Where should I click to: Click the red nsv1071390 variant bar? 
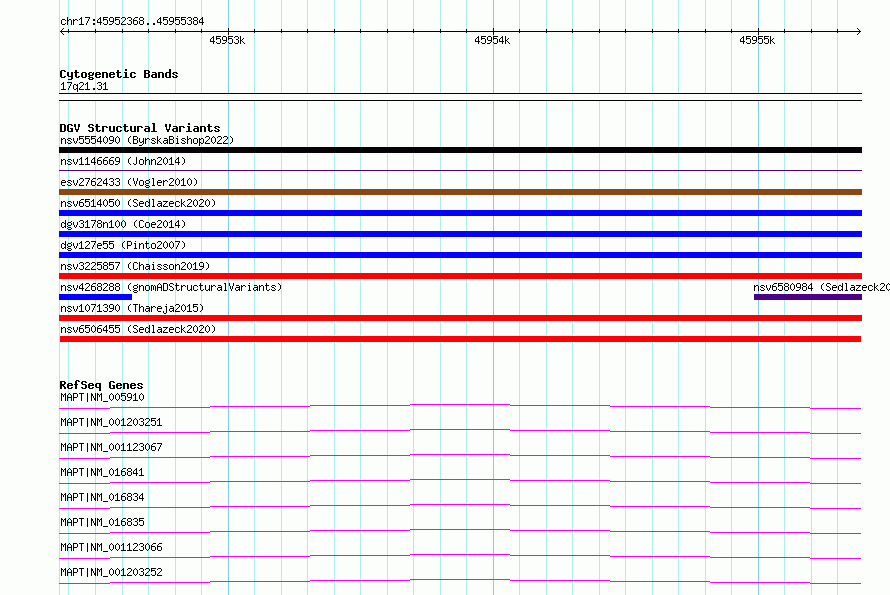pos(460,318)
